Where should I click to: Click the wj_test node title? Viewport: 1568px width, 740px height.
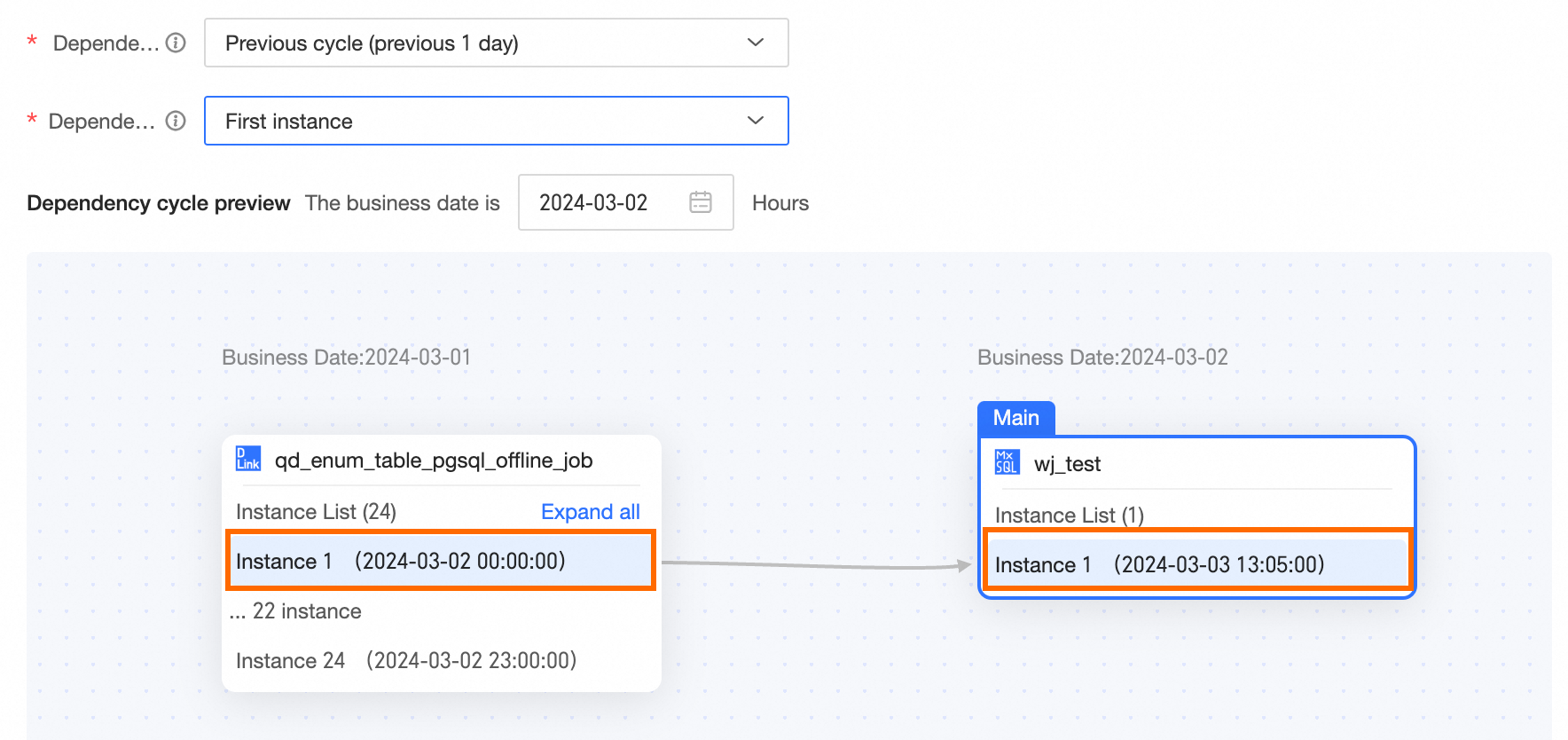click(1067, 464)
